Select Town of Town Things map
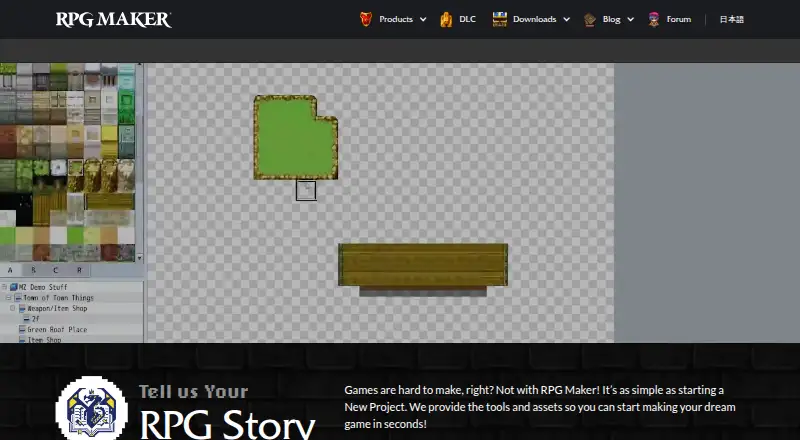The image size is (800, 440). click(58, 298)
